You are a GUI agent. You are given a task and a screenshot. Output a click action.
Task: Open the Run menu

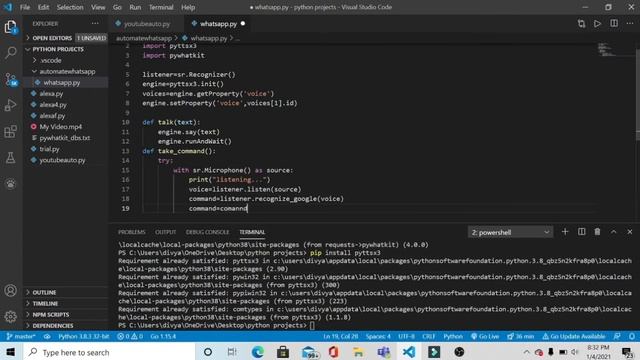pos(135,7)
